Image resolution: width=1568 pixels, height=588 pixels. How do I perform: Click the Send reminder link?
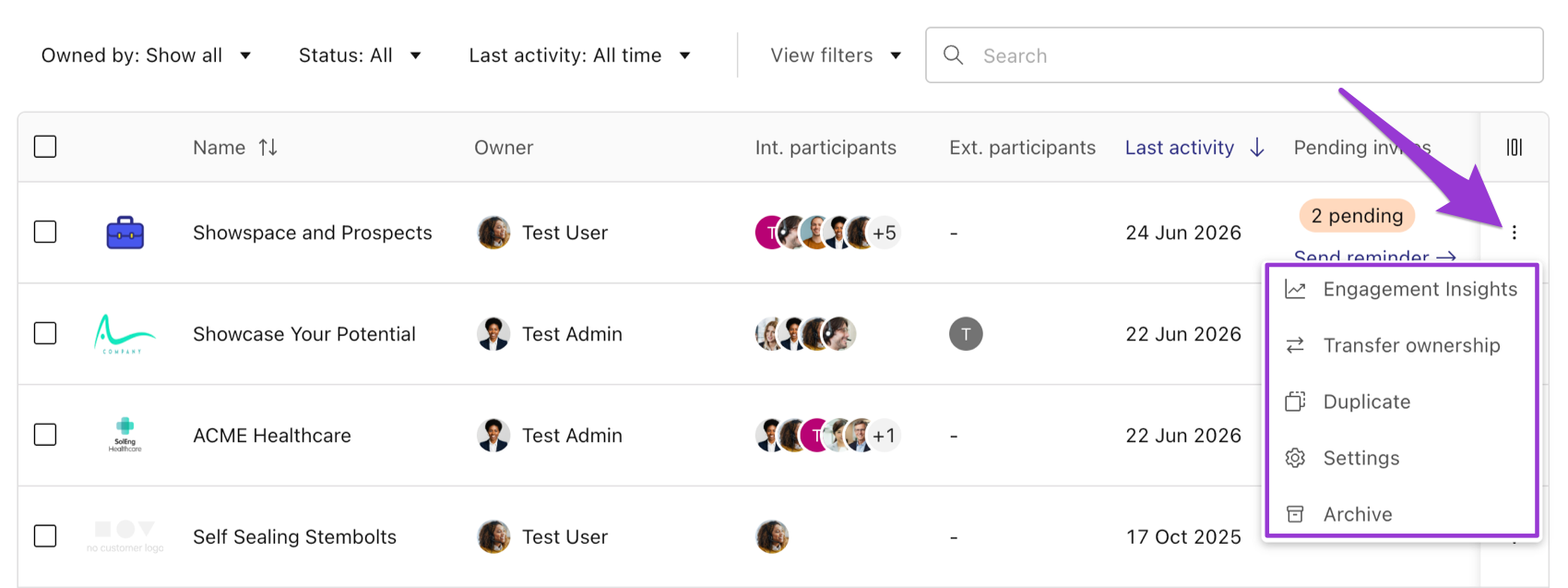pos(1375,257)
